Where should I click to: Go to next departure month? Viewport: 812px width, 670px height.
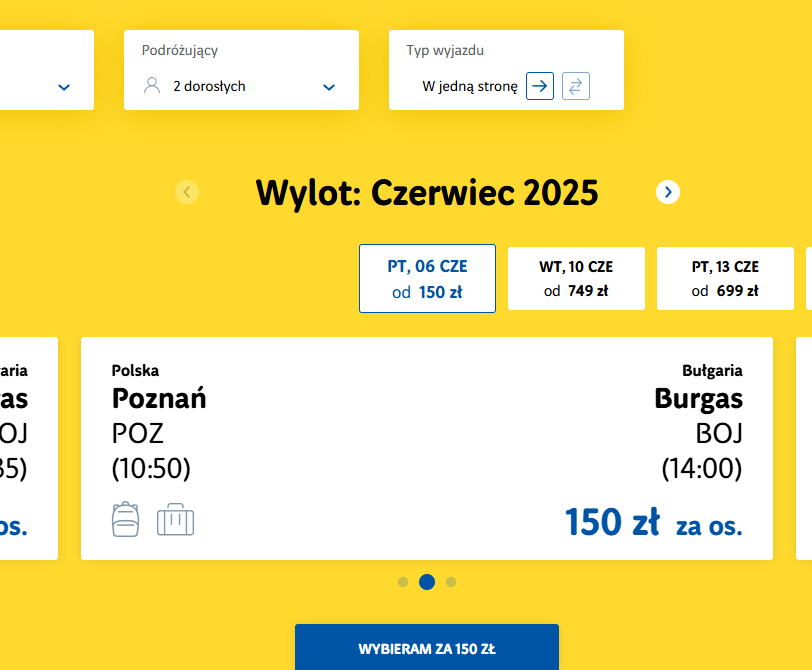point(668,192)
